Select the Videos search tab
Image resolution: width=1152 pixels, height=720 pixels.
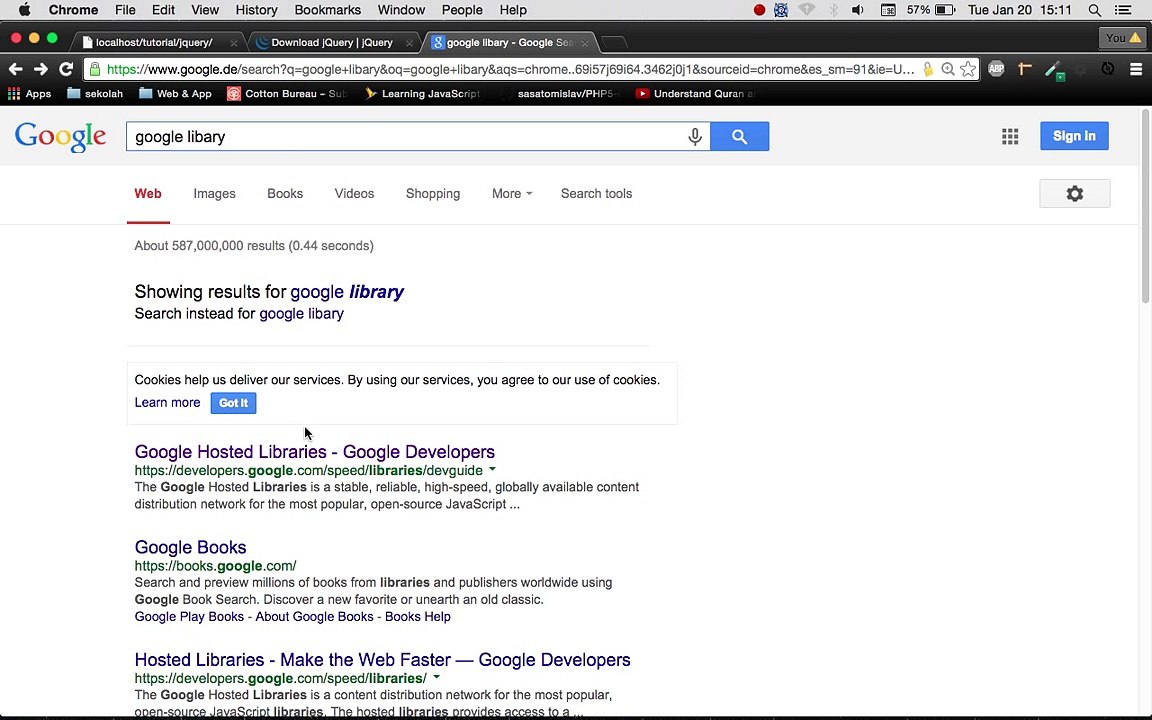pyautogui.click(x=354, y=194)
